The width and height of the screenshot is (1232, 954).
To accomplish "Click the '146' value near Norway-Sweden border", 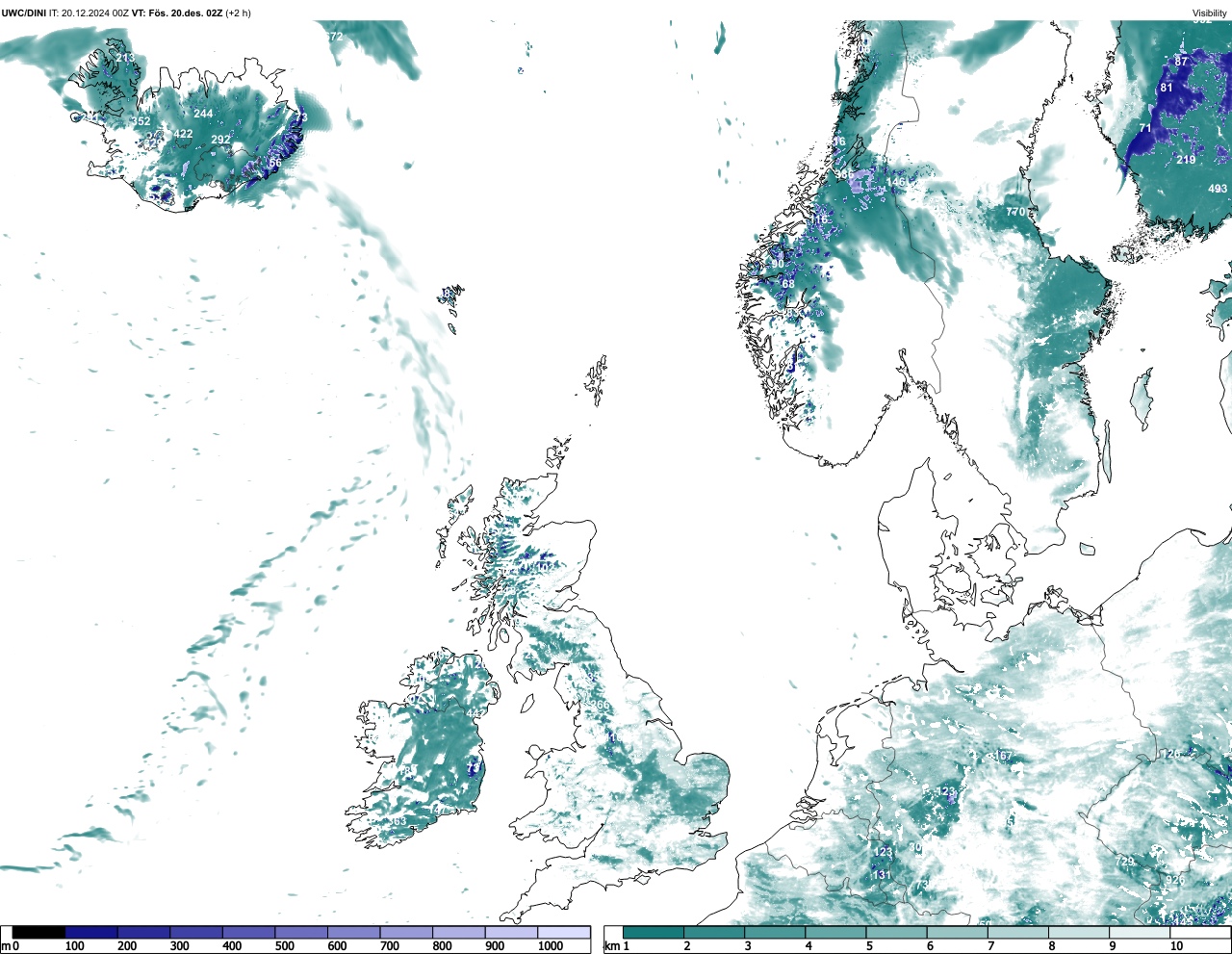I will (x=895, y=182).
